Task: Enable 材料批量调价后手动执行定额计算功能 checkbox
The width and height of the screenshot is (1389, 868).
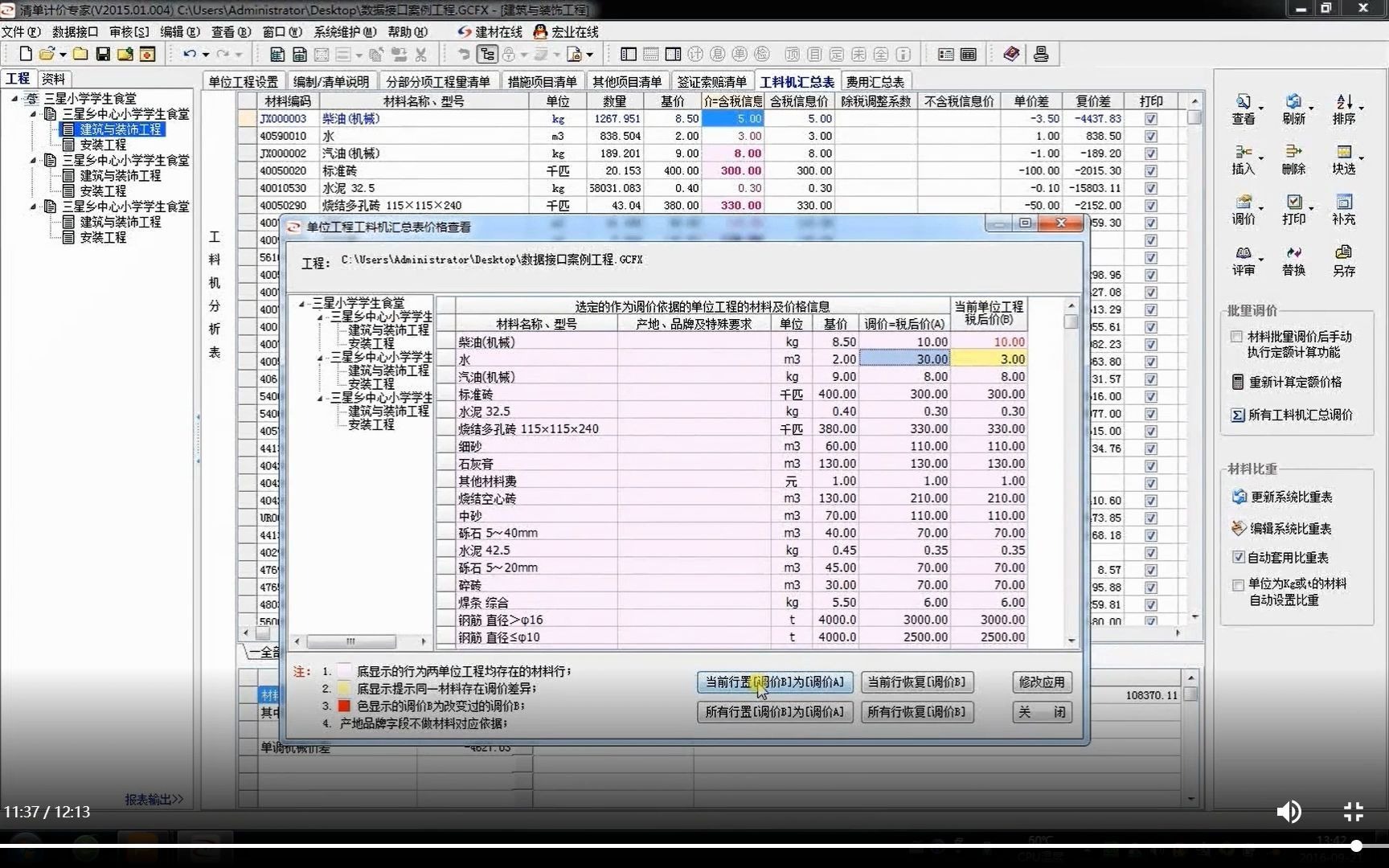Action: [1237, 337]
